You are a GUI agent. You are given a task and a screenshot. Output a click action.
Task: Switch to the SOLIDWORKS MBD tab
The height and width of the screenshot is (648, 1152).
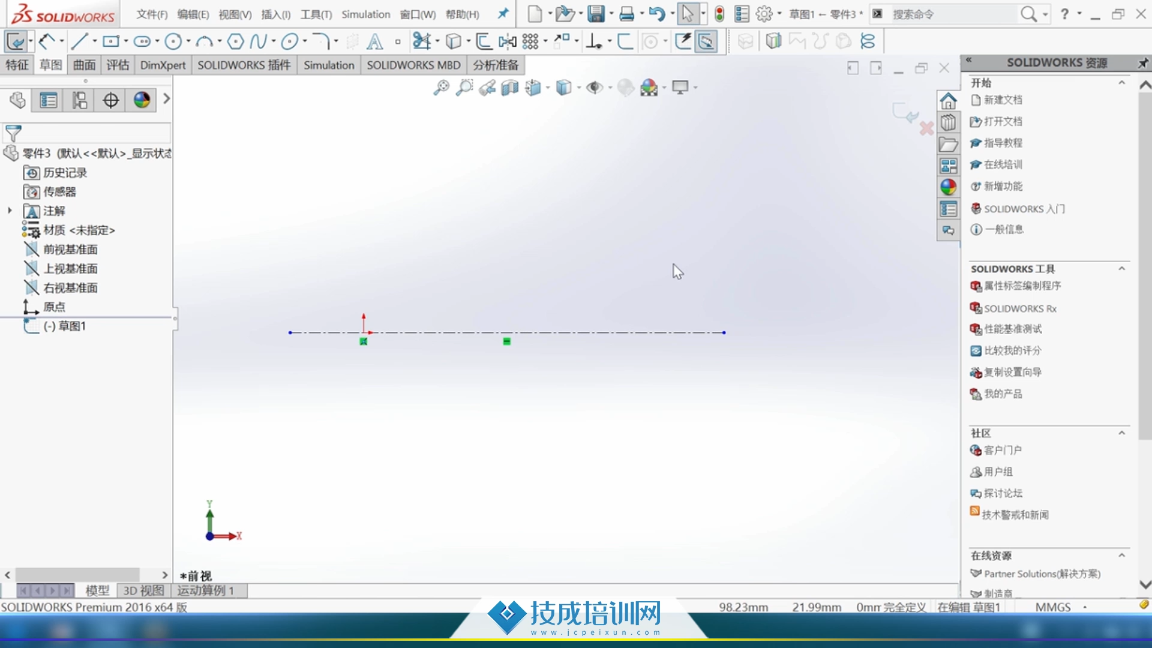[414, 65]
